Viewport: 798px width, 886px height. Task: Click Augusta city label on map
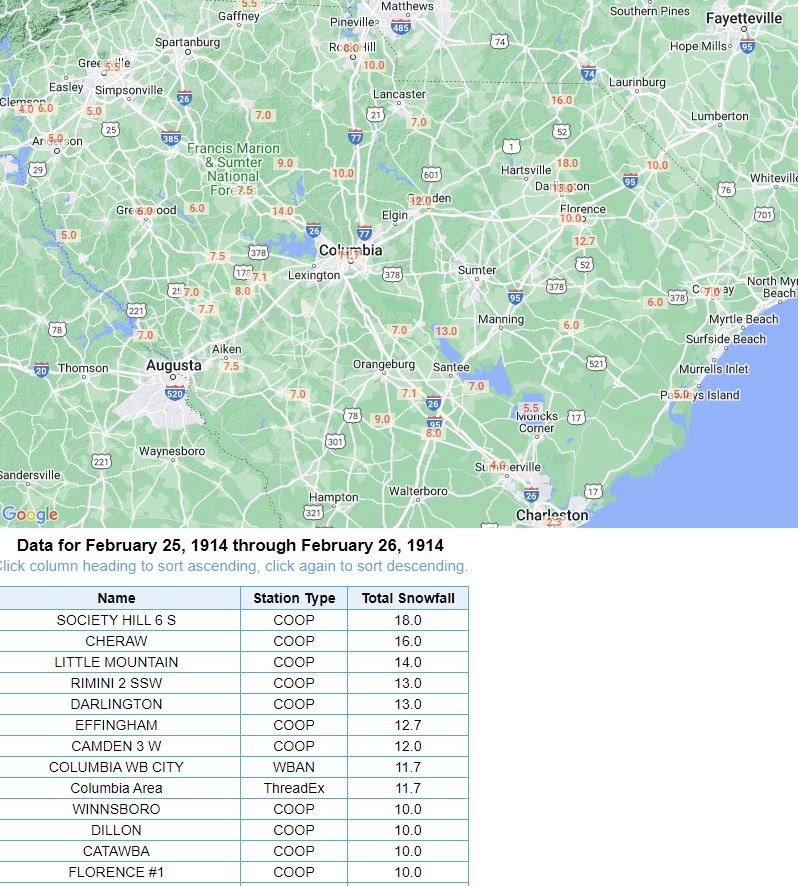(x=174, y=365)
